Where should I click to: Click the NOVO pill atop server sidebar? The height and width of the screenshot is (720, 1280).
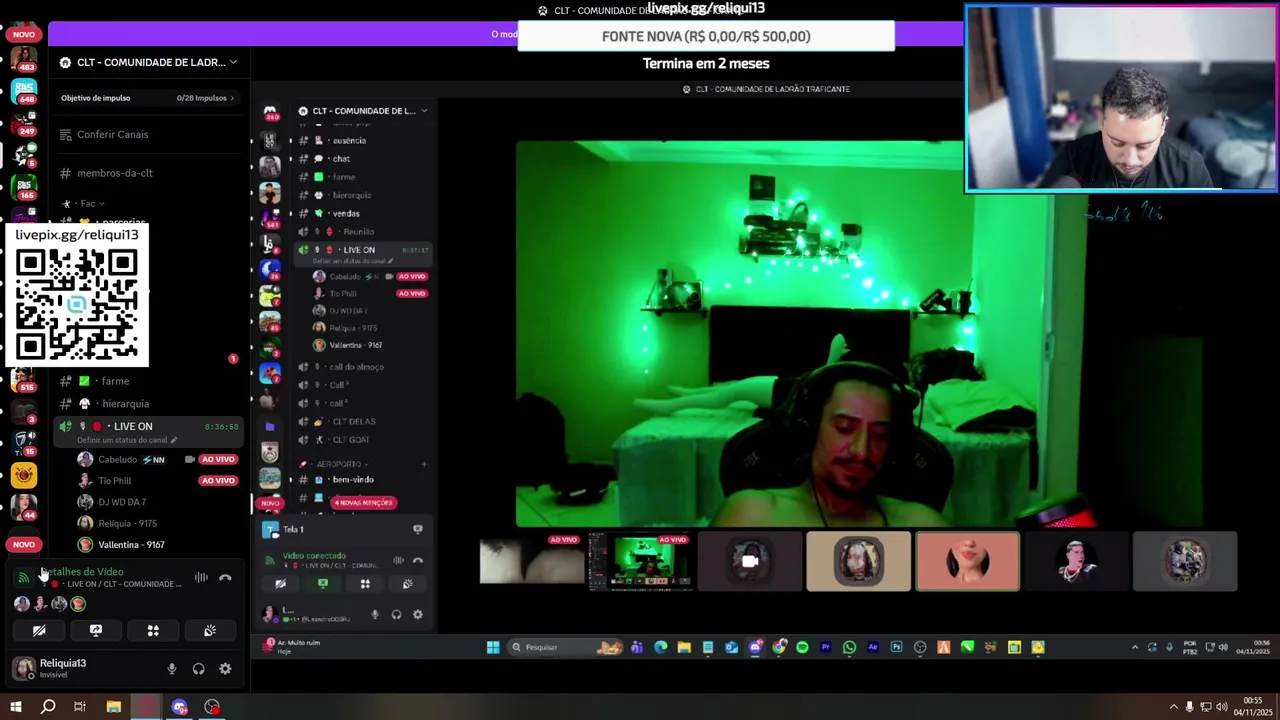click(24, 34)
